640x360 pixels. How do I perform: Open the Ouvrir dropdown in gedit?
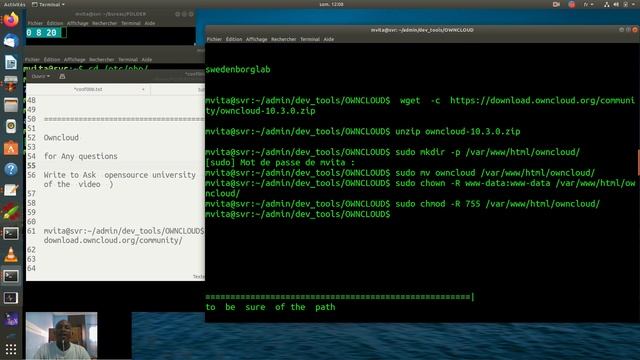[40, 76]
